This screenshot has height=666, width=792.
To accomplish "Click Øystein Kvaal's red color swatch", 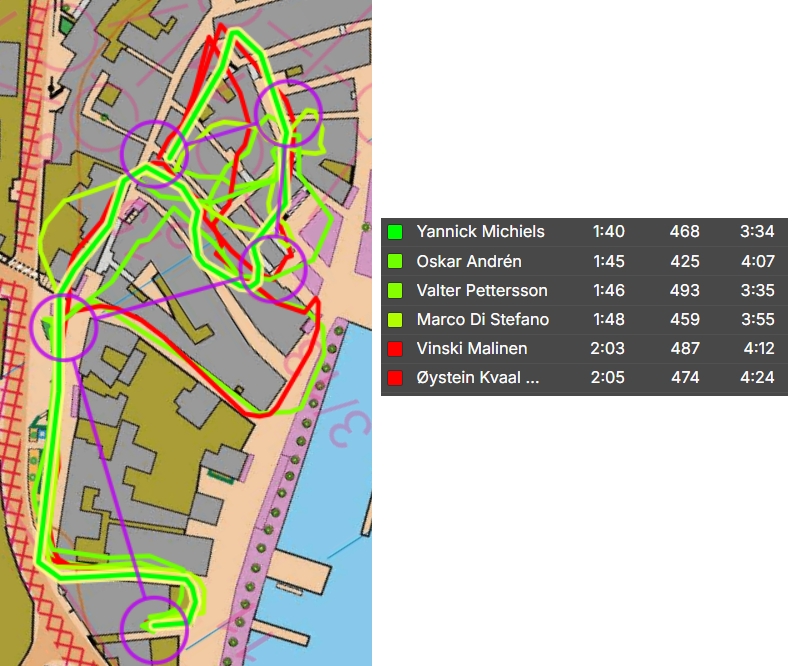I will click(395, 378).
